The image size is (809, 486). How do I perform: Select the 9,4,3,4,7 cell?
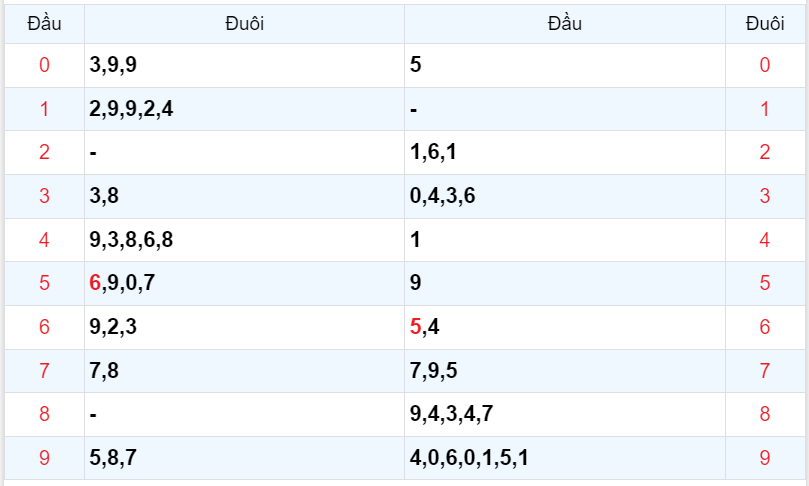click(x=451, y=414)
